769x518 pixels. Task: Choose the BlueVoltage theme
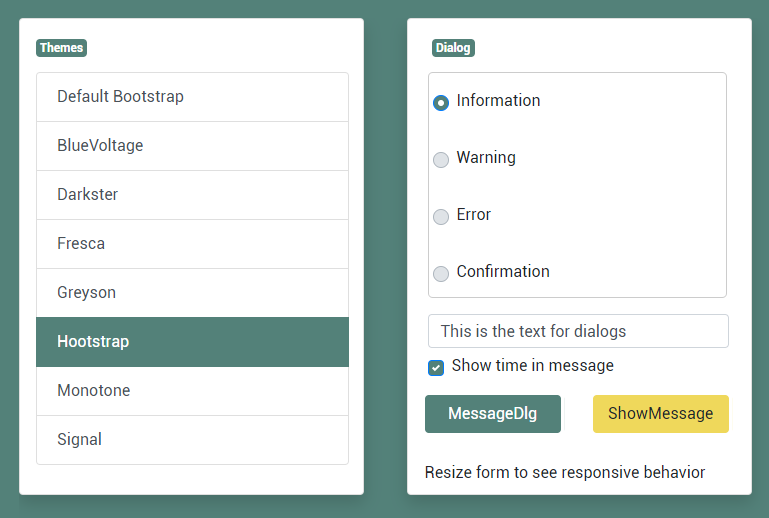192,146
